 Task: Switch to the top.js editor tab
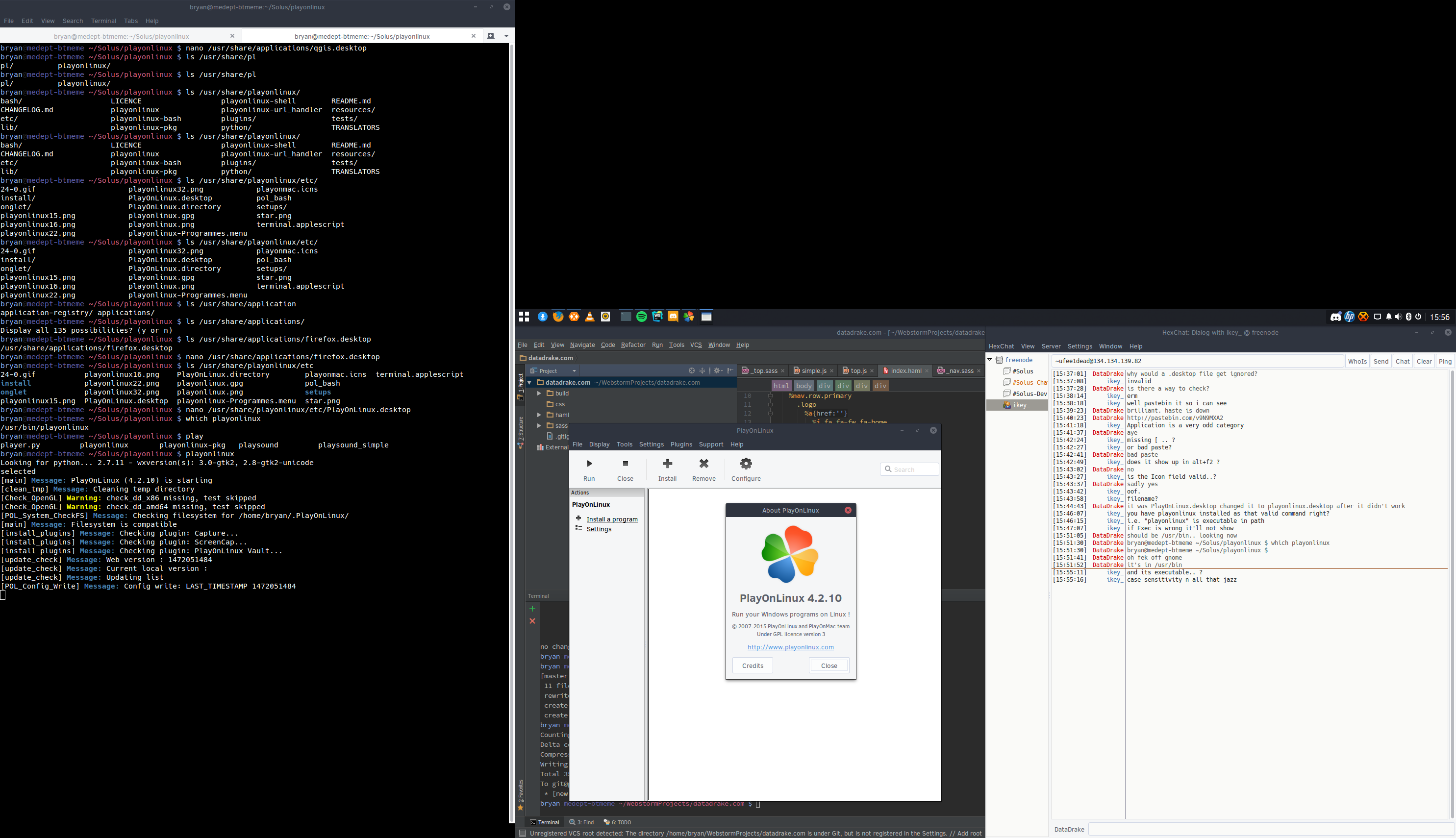click(x=858, y=371)
